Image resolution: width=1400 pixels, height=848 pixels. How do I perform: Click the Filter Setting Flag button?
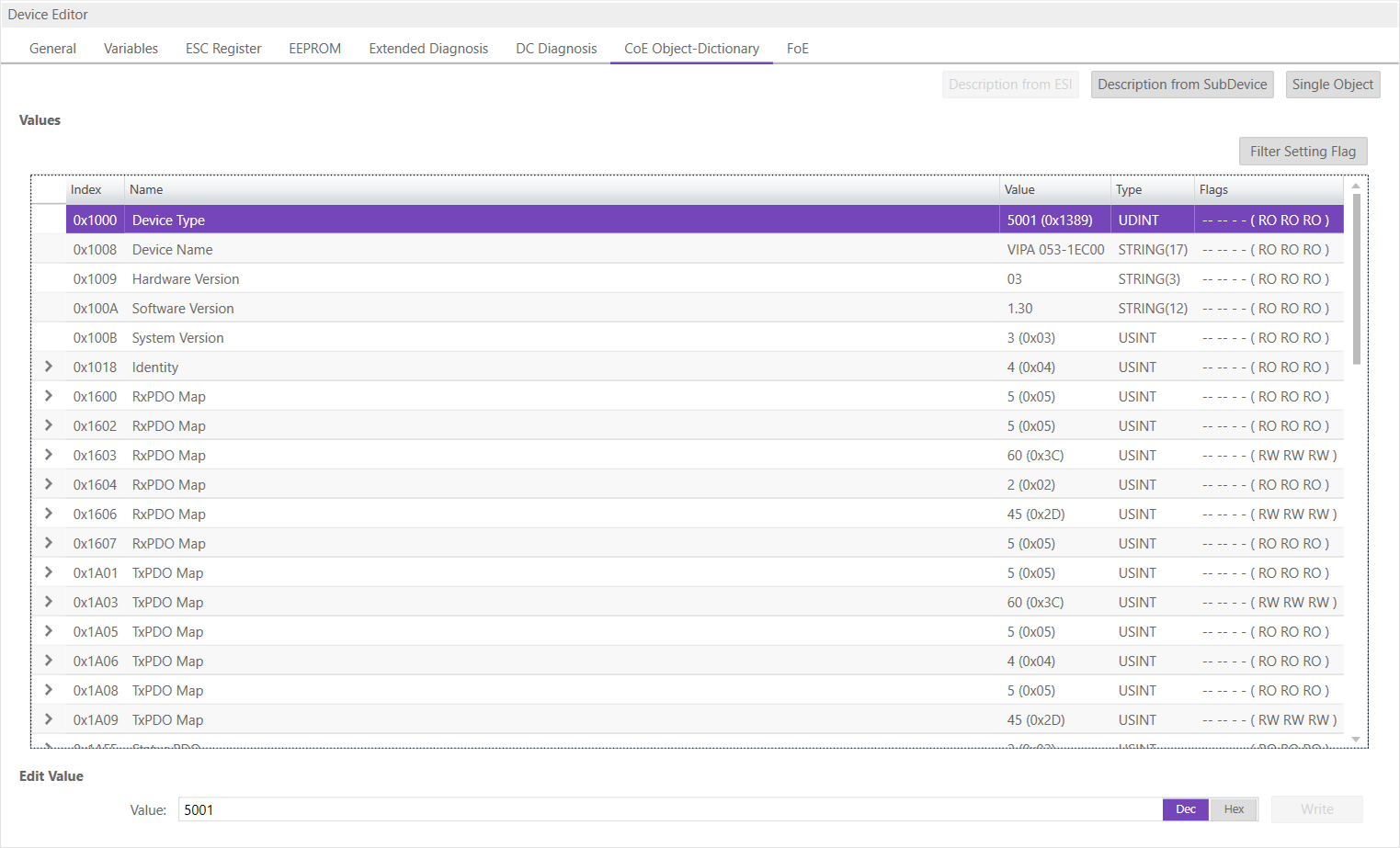[x=1303, y=152]
